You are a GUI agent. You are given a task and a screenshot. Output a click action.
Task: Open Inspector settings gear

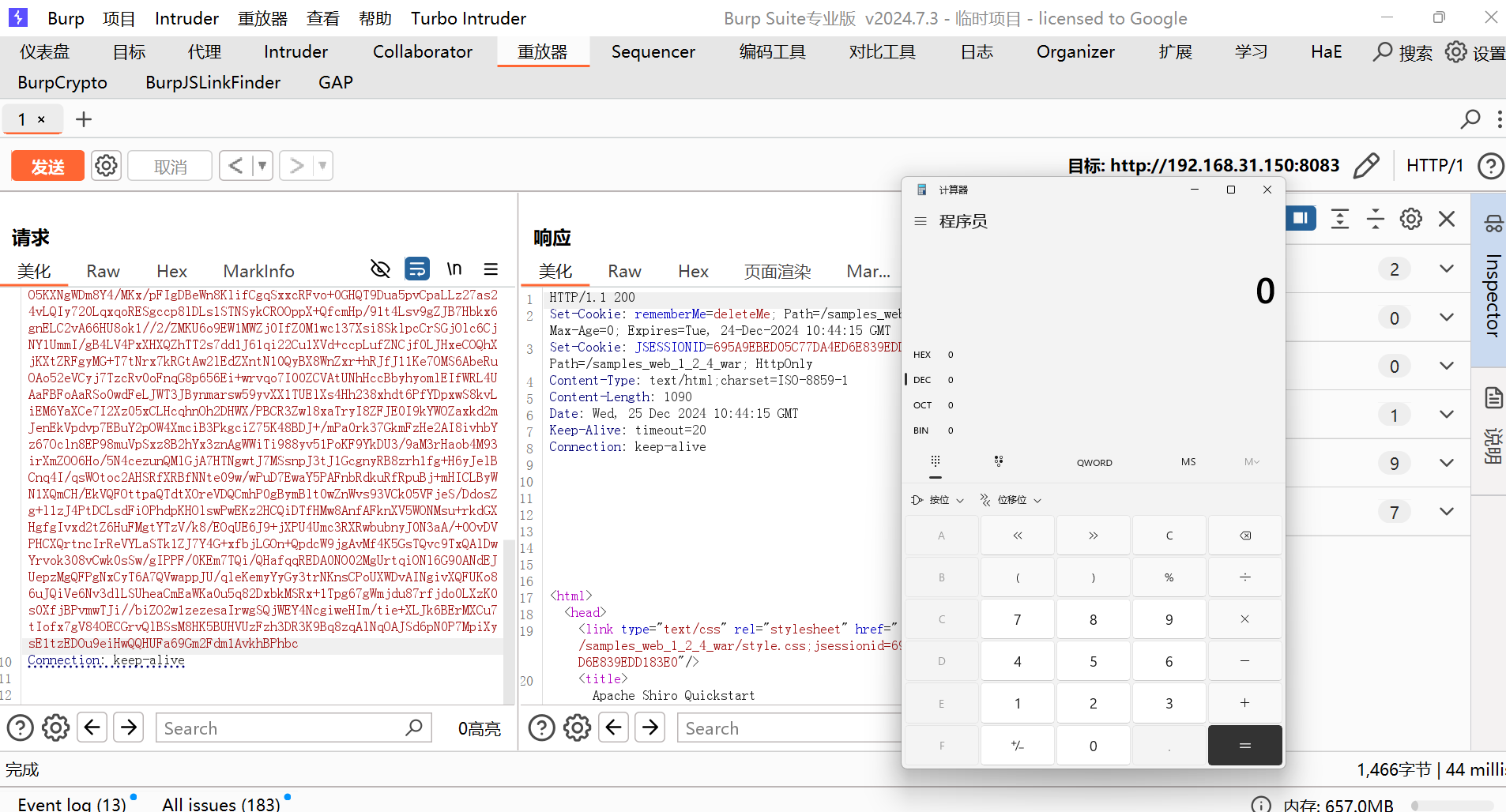1411,219
